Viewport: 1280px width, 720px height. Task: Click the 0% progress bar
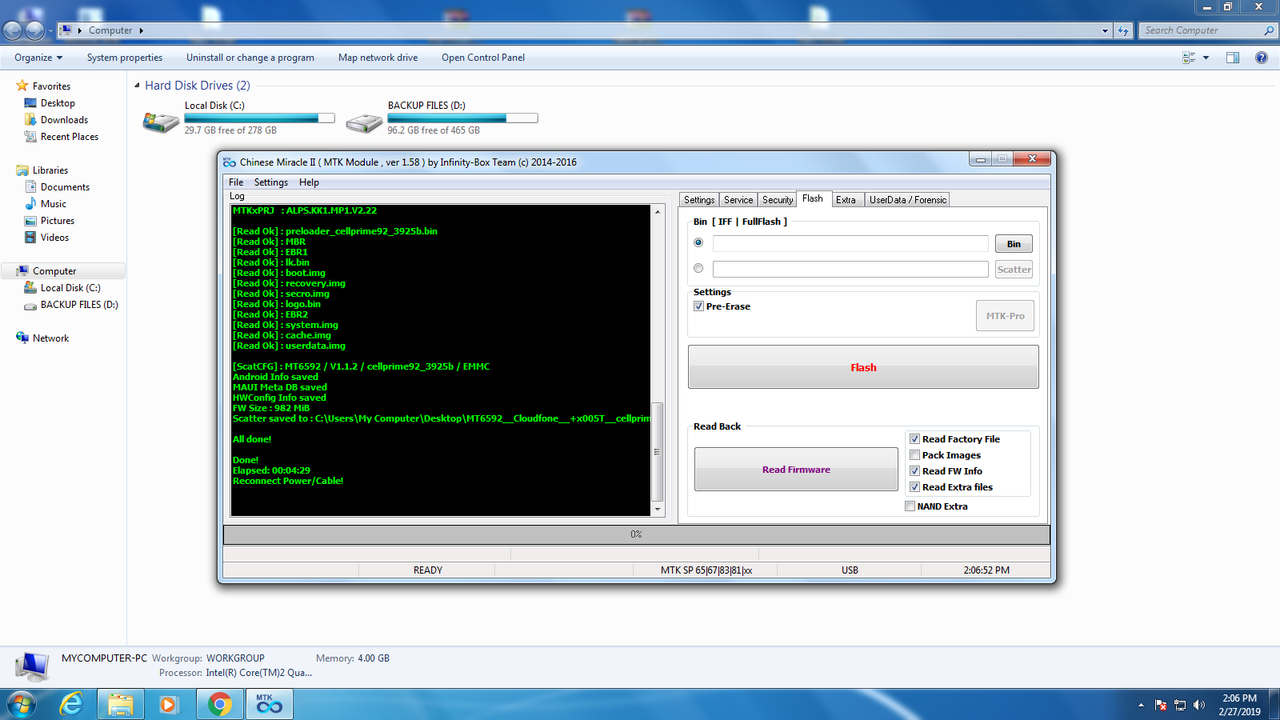pyautogui.click(x=636, y=534)
